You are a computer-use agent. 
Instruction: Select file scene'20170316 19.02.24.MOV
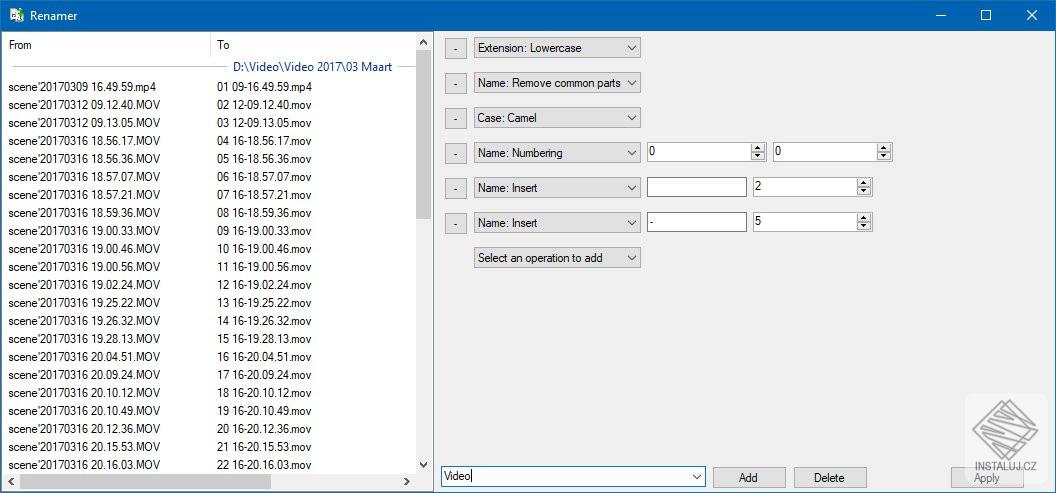click(85, 285)
